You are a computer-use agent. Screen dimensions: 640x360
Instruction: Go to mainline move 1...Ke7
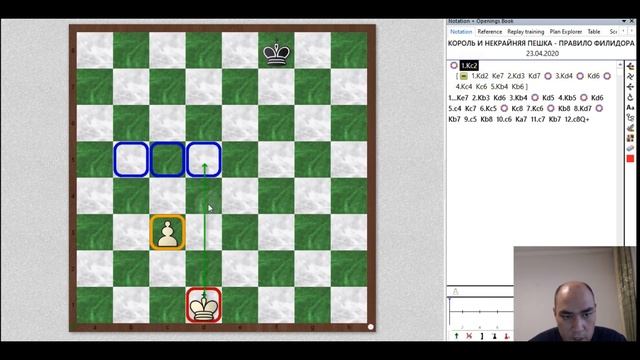coord(458,98)
